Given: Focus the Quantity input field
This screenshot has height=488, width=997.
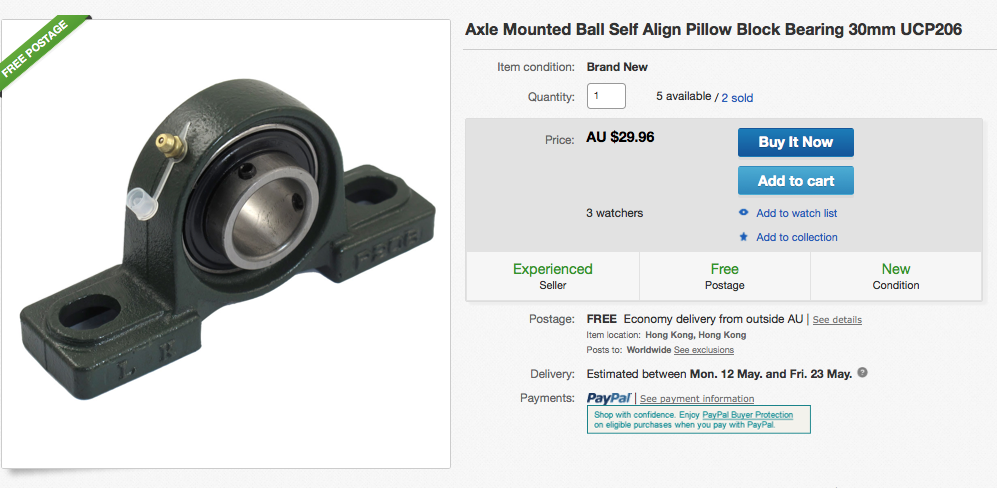Looking at the screenshot, I should pyautogui.click(x=606, y=96).
